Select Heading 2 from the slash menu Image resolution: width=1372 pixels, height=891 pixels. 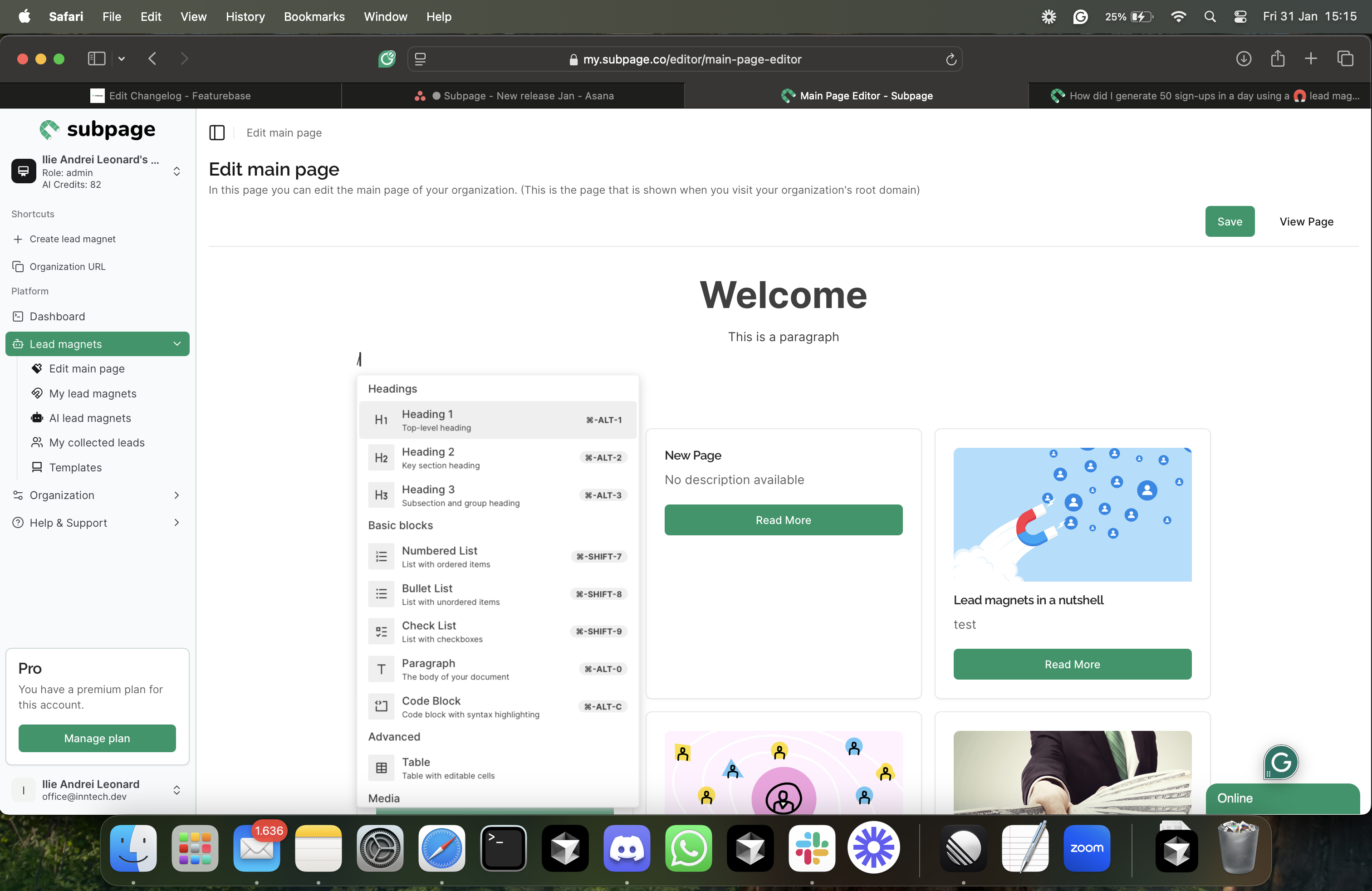click(498, 458)
